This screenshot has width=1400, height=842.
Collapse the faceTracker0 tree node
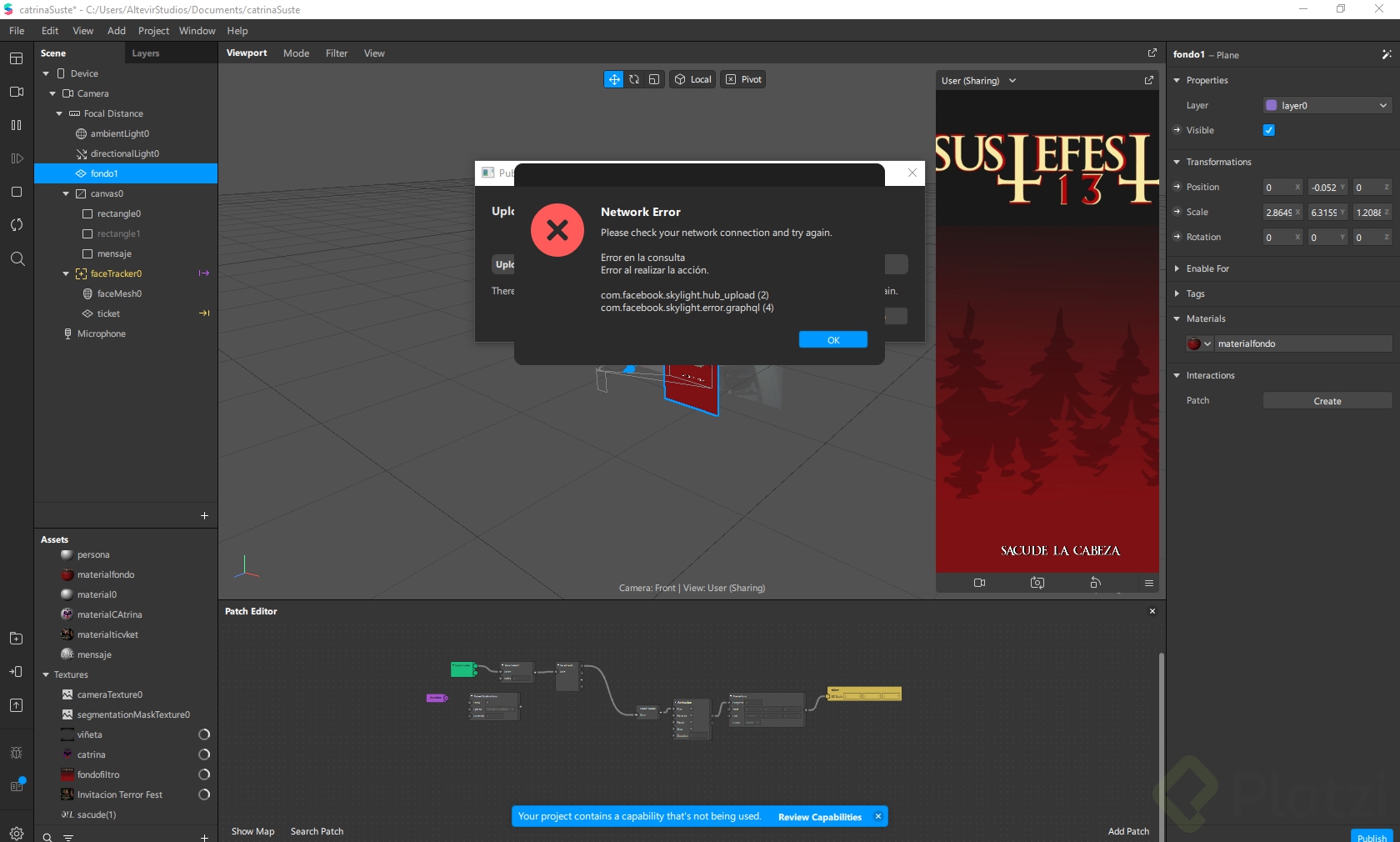(66, 273)
